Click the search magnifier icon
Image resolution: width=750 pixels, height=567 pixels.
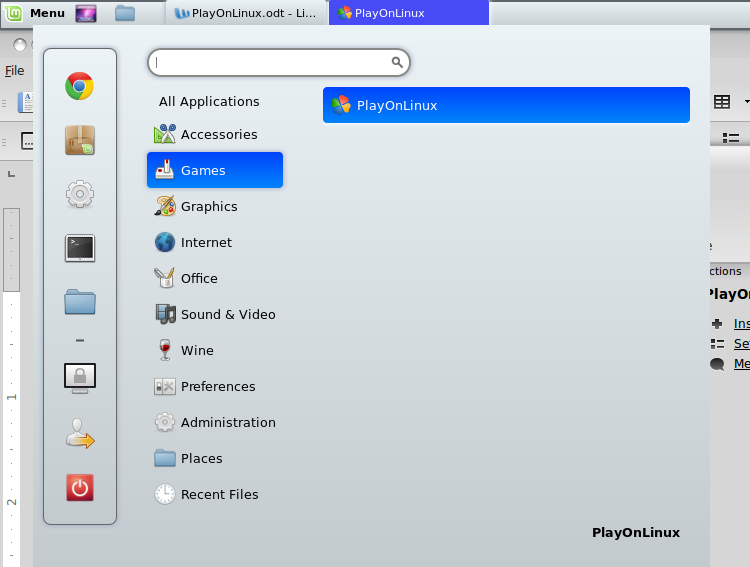click(x=397, y=62)
